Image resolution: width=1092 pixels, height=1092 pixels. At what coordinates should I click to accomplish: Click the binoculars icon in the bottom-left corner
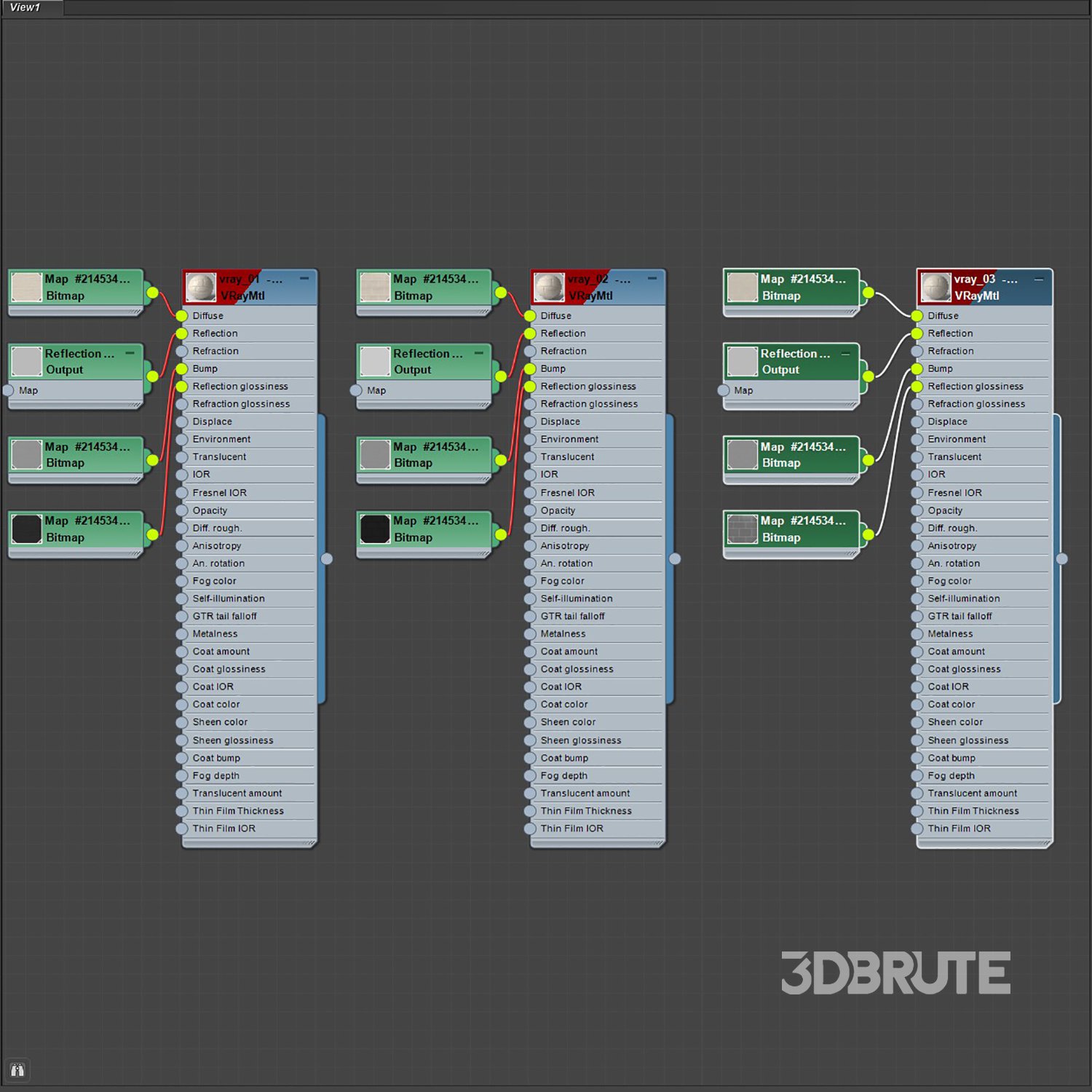(x=17, y=1069)
